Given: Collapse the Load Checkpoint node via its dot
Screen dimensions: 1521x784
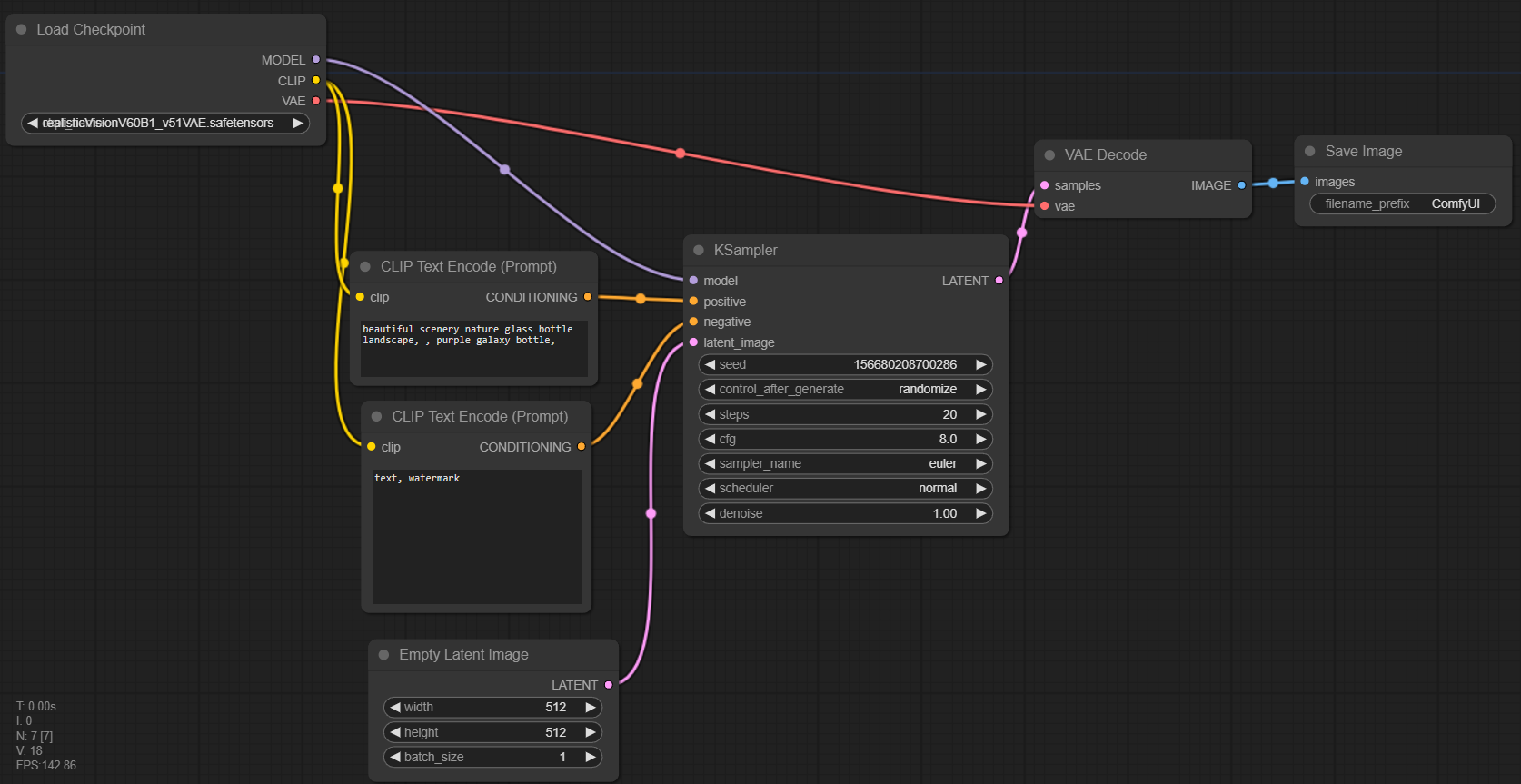Looking at the screenshot, I should click(x=21, y=29).
